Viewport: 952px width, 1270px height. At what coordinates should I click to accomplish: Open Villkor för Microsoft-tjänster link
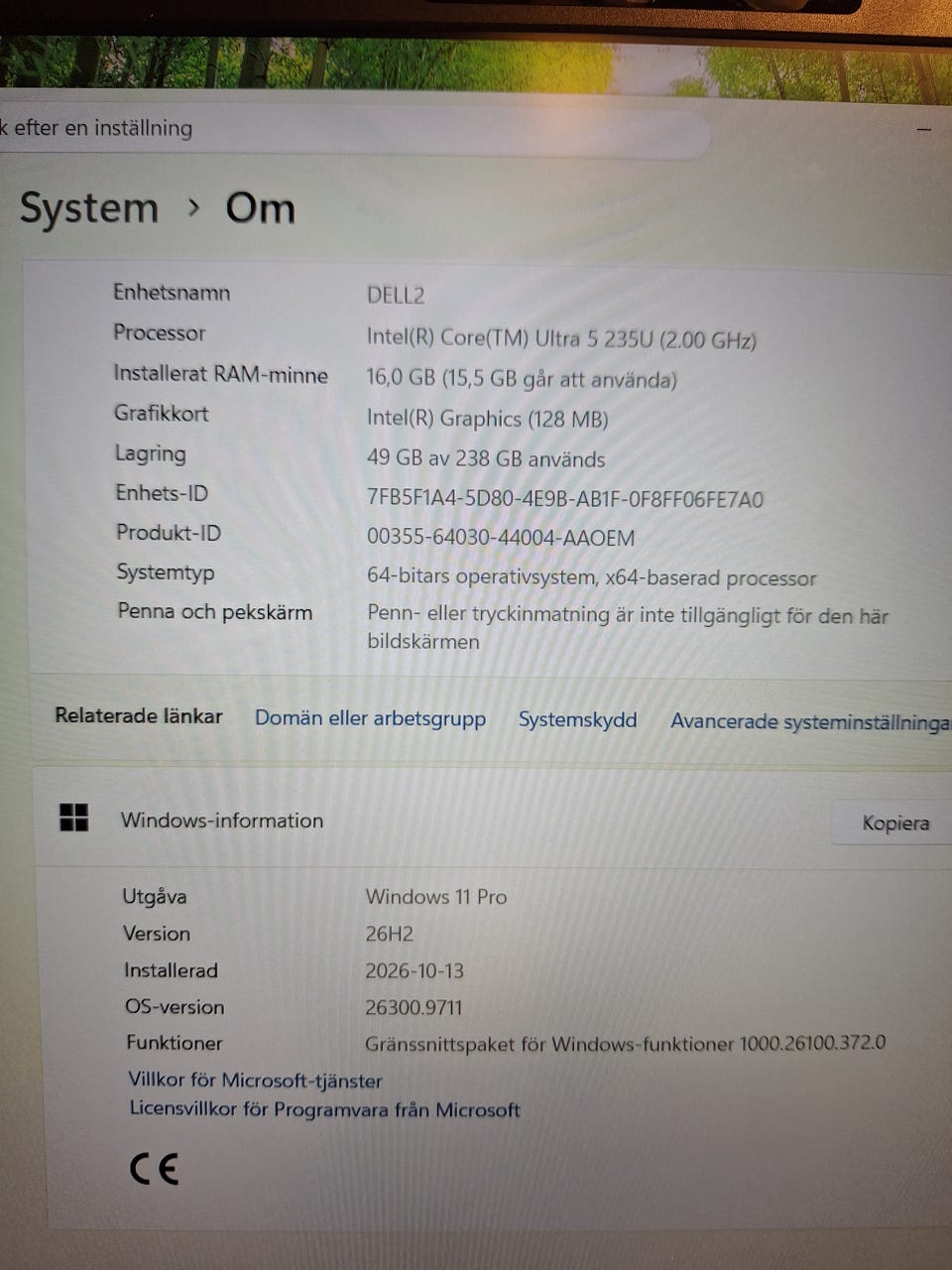[x=255, y=1079]
